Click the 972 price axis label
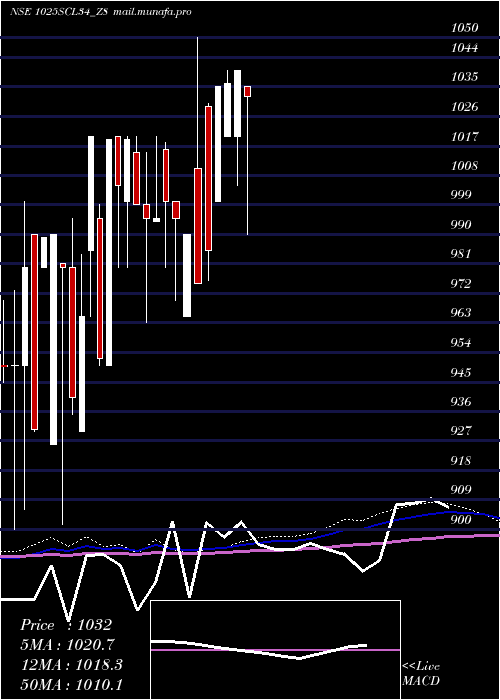Image resolution: width=500 pixels, height=700 pixels. click(x=461, y=283)
